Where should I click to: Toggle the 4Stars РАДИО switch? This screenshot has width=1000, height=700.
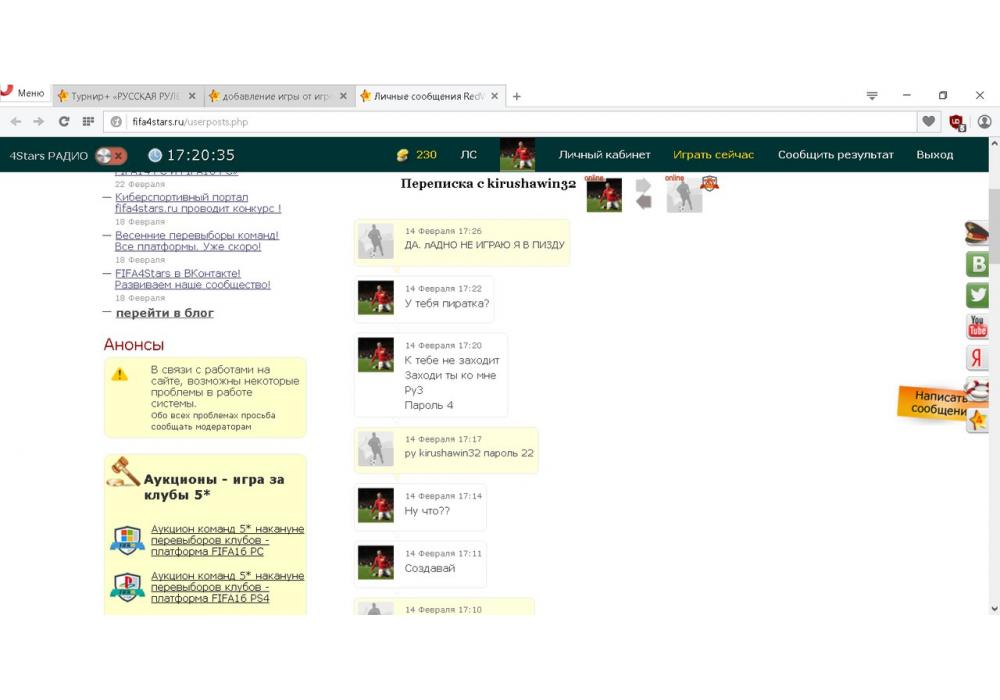110,155
